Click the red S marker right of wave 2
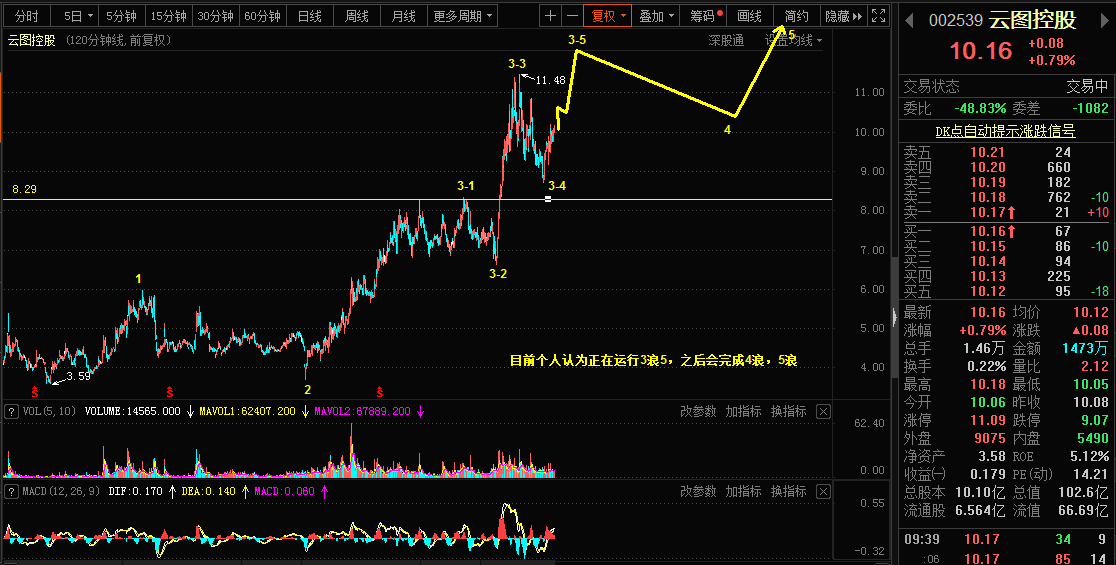Viewport: 1116px width, 565px height. point(380,391)
